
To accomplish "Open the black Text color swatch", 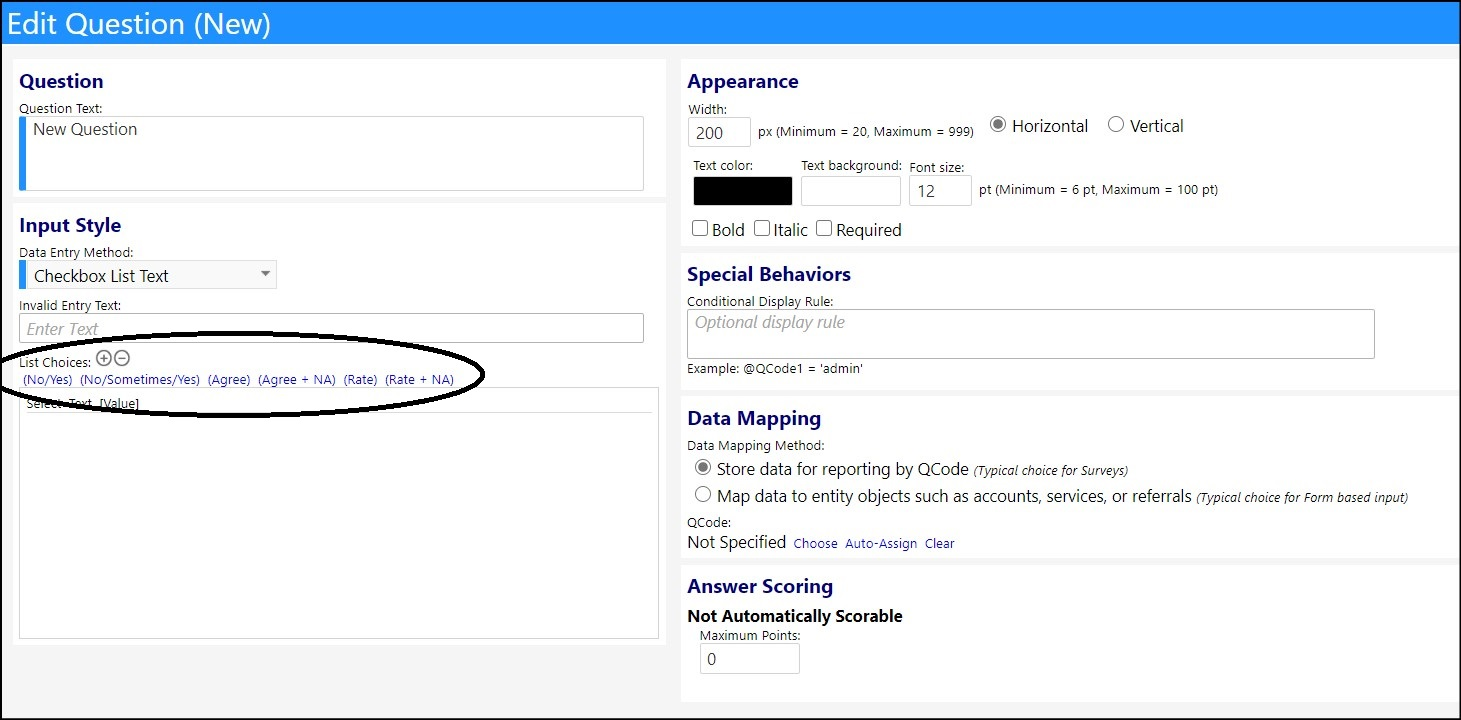I will coord(743,191).
